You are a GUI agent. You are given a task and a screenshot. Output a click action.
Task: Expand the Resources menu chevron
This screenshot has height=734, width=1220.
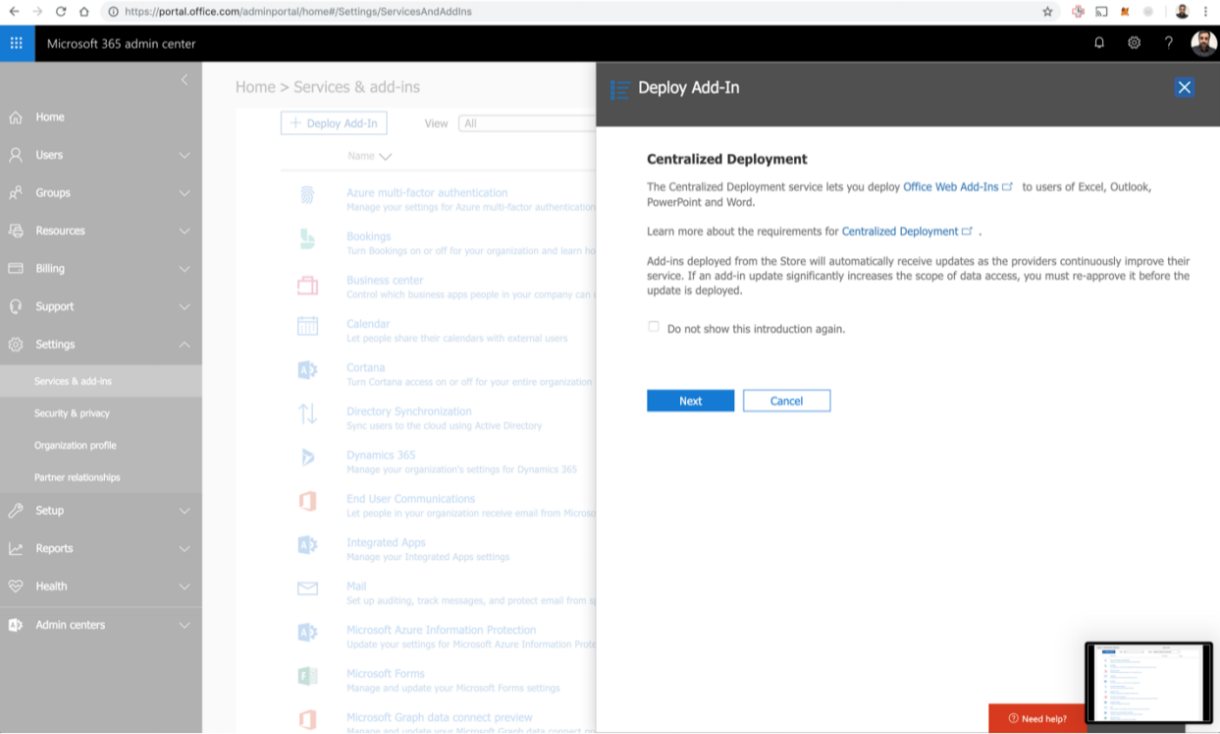click(x=184, y=231)
